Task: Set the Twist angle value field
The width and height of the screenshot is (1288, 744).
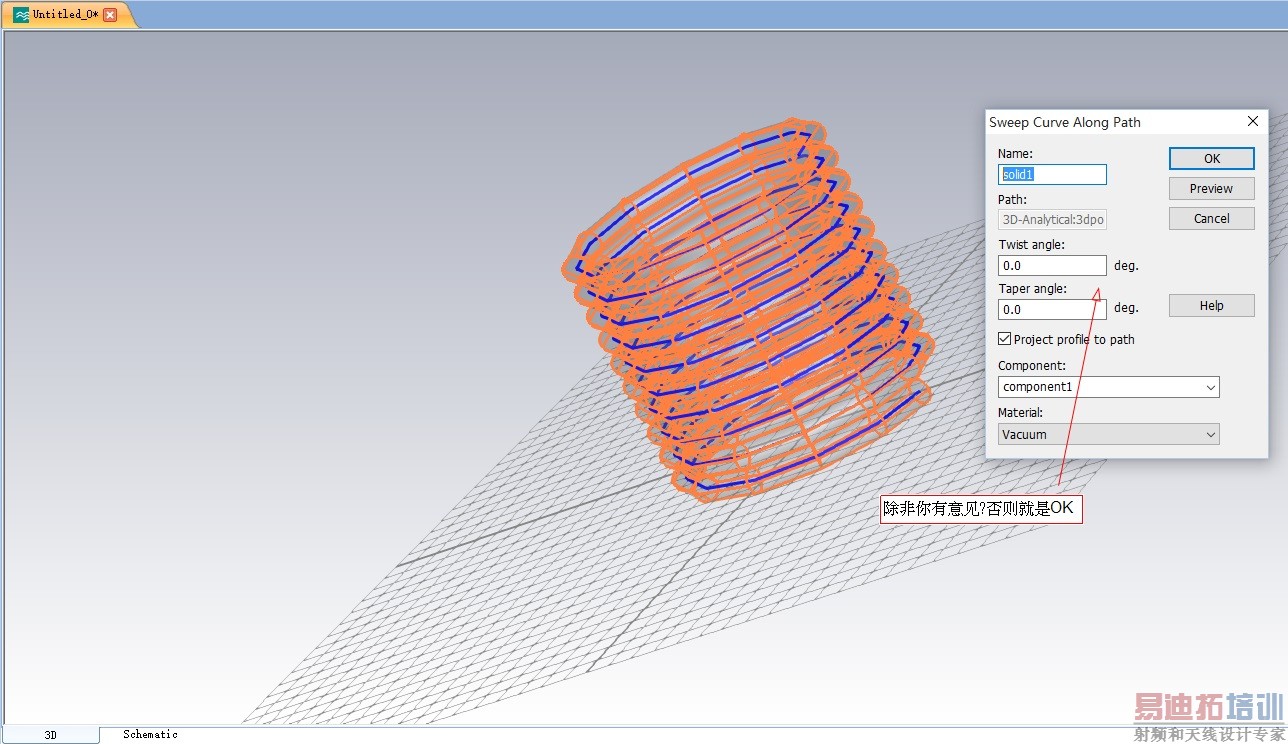Action: click(x=1052, y=266)
